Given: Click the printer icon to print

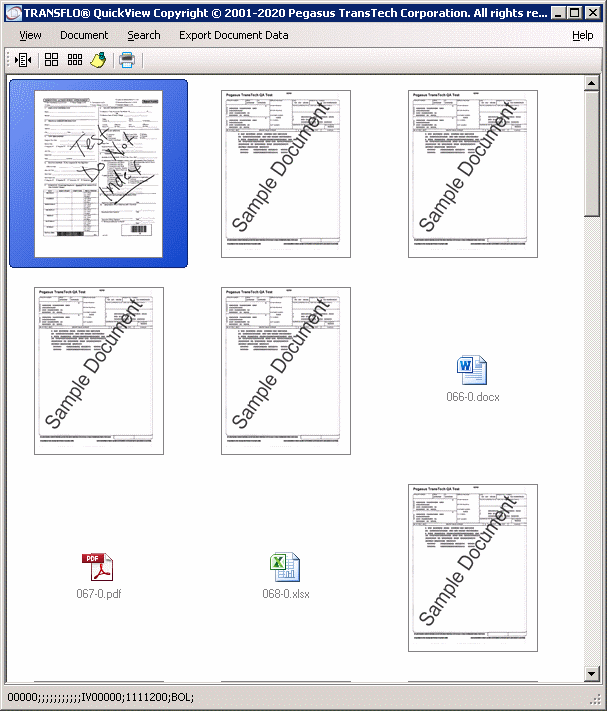Looking at the screenshot, I should 127,60.
